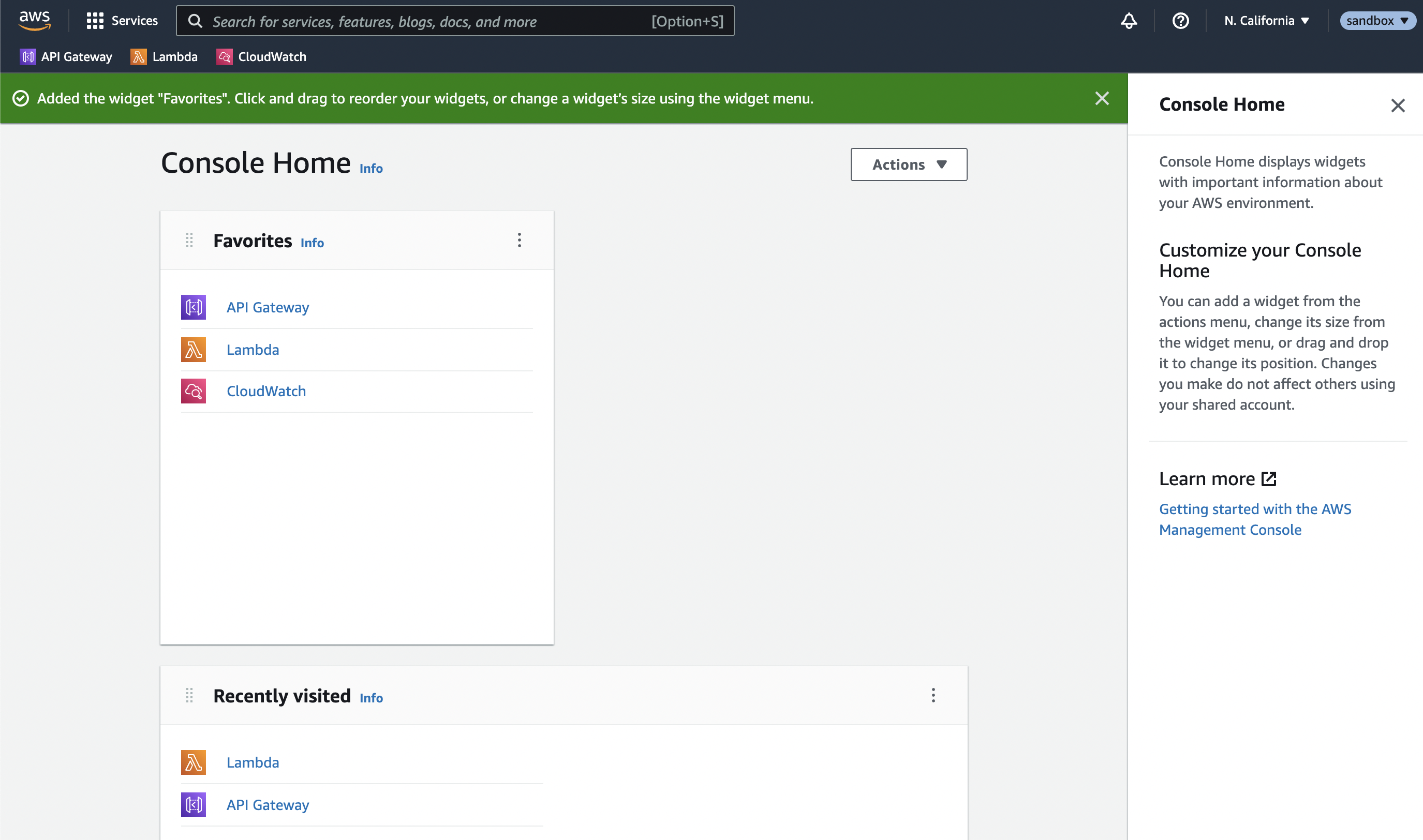Open the Help menu icon

(1181, 20)
